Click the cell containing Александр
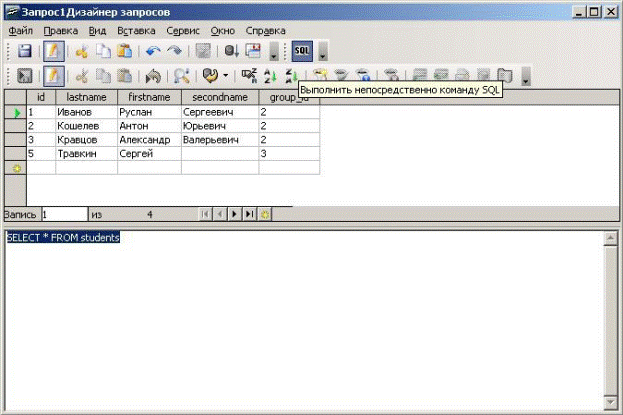623x415 pixels. pyautogui.click(x=149, y=140)
